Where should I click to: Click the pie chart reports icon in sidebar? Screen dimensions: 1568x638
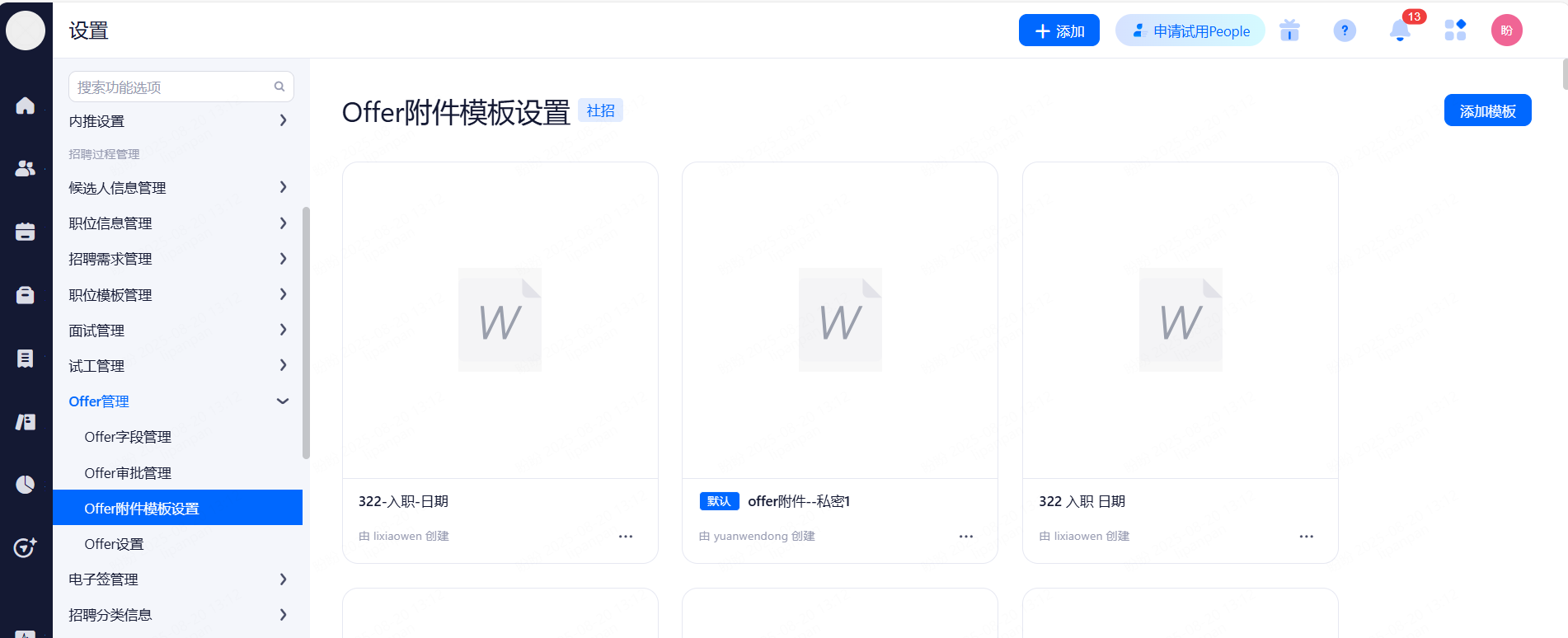click(x=26, y=485)
